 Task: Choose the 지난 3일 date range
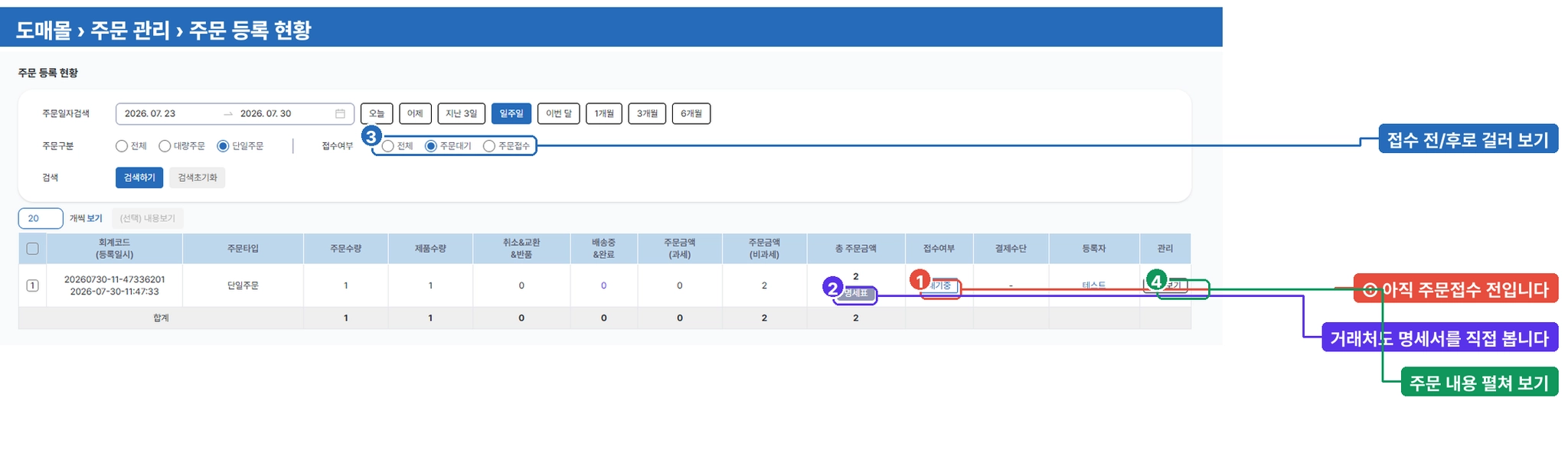point(462,114)
